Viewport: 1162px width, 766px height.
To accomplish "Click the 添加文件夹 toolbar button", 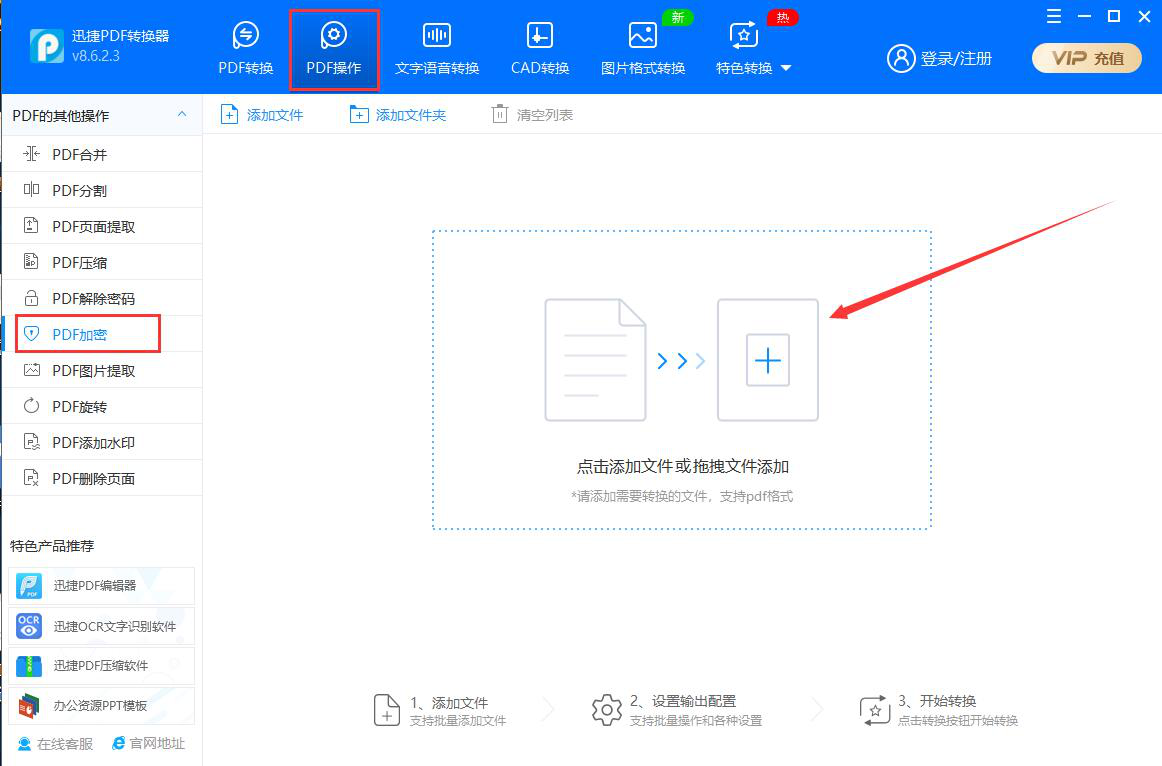I will [x=398, y=115].
